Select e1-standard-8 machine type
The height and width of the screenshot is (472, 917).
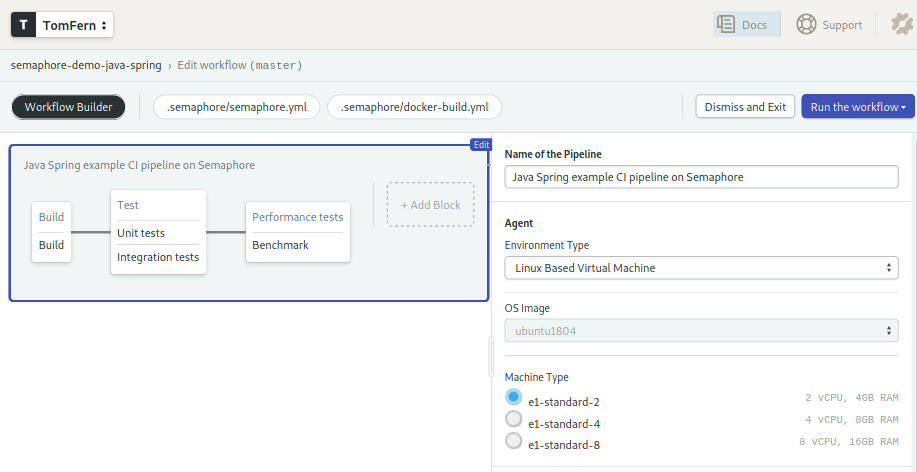[513, 440]
